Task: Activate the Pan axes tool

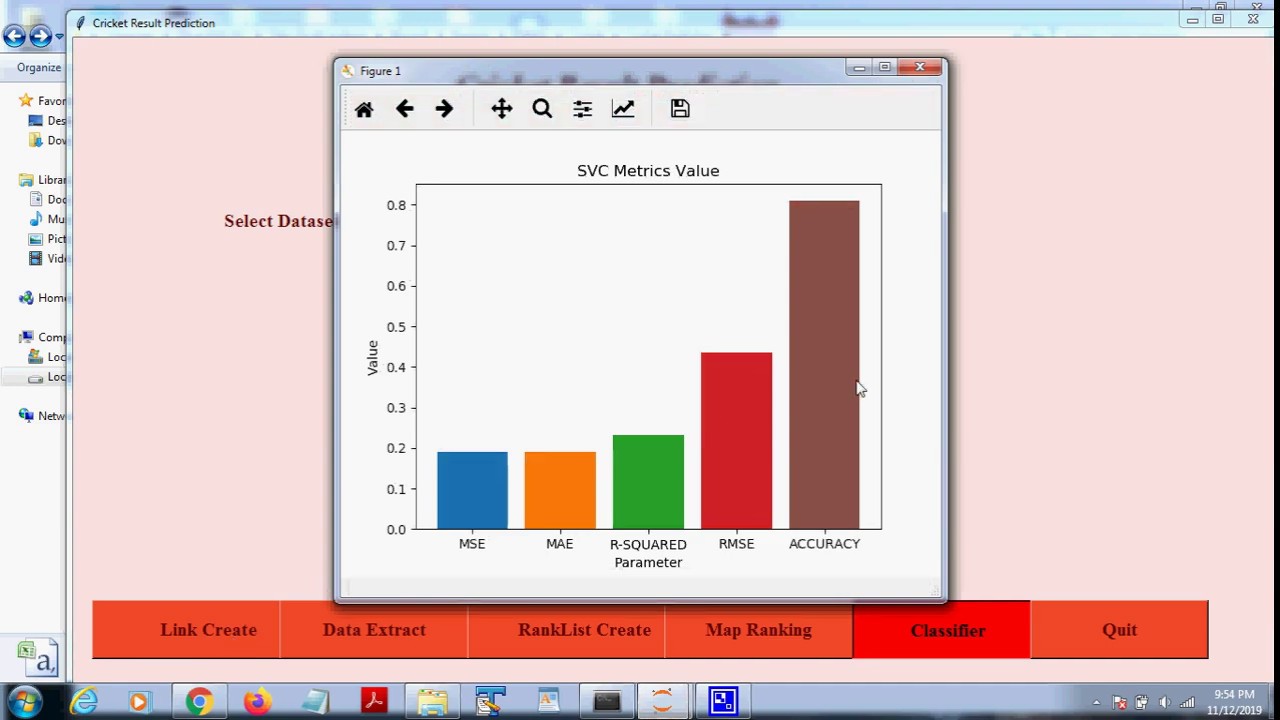Action: click(502, 109)
